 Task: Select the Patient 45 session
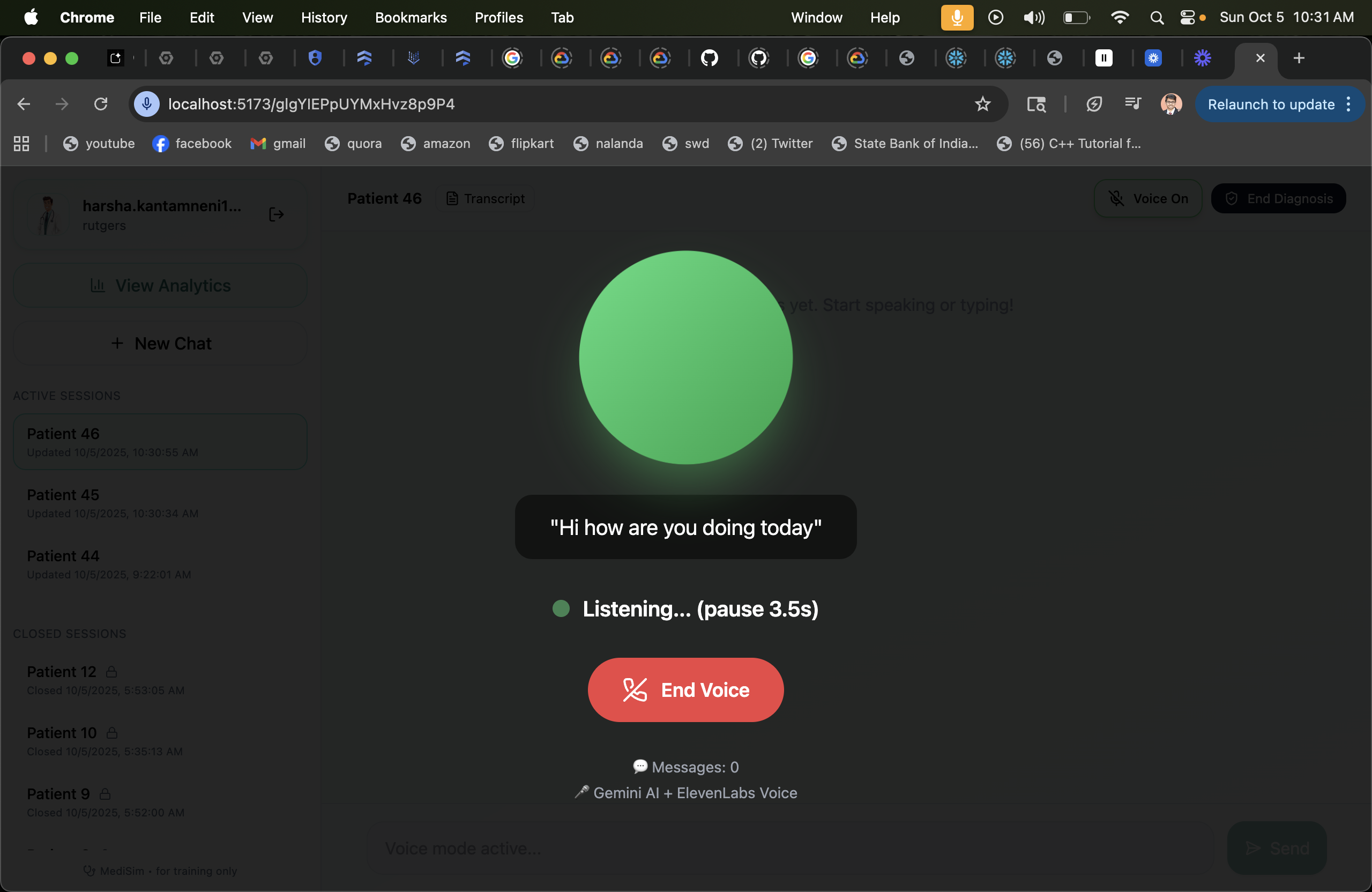pos(160,503)
